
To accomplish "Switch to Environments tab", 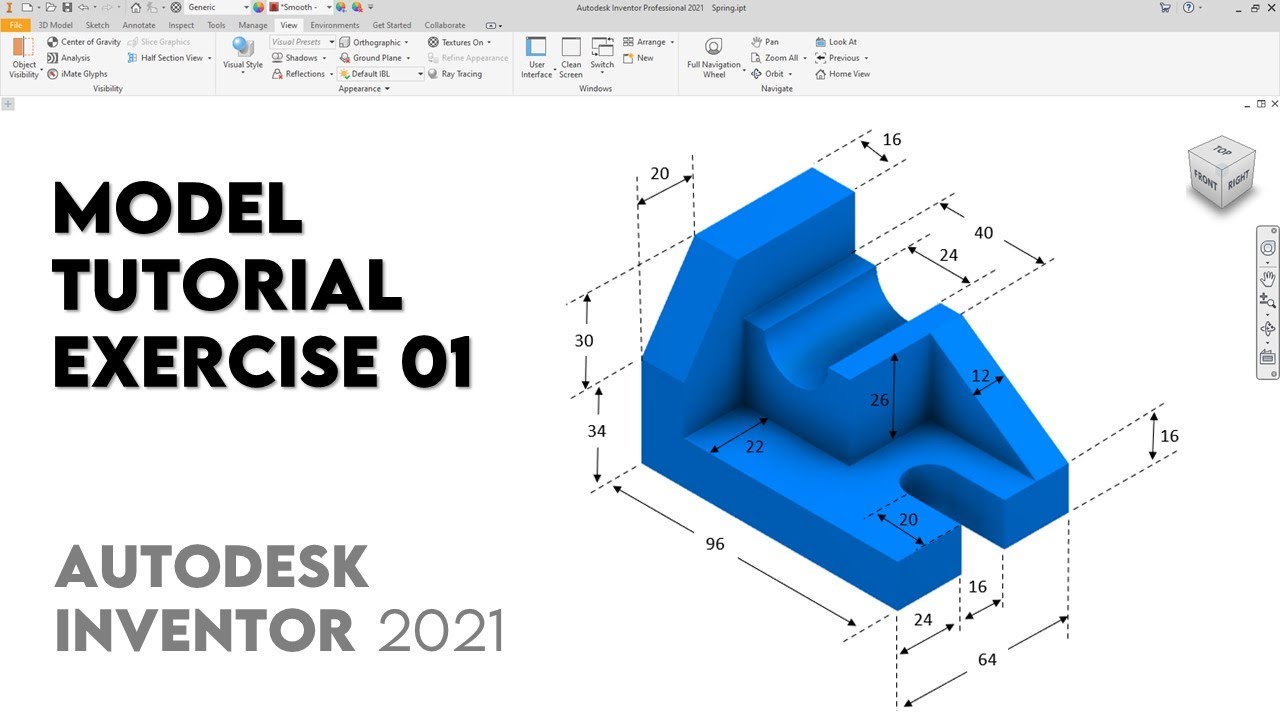I will click(335, 25).
